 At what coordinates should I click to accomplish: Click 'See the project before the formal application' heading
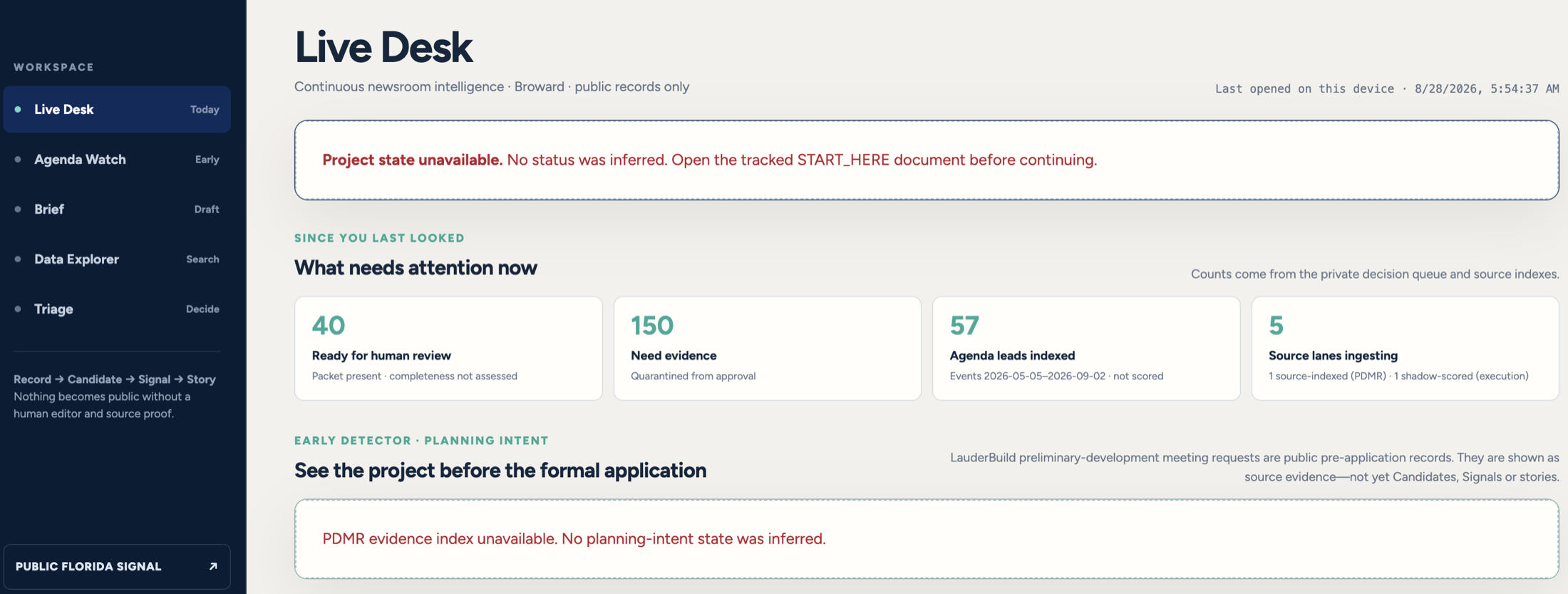coord(500,470)
